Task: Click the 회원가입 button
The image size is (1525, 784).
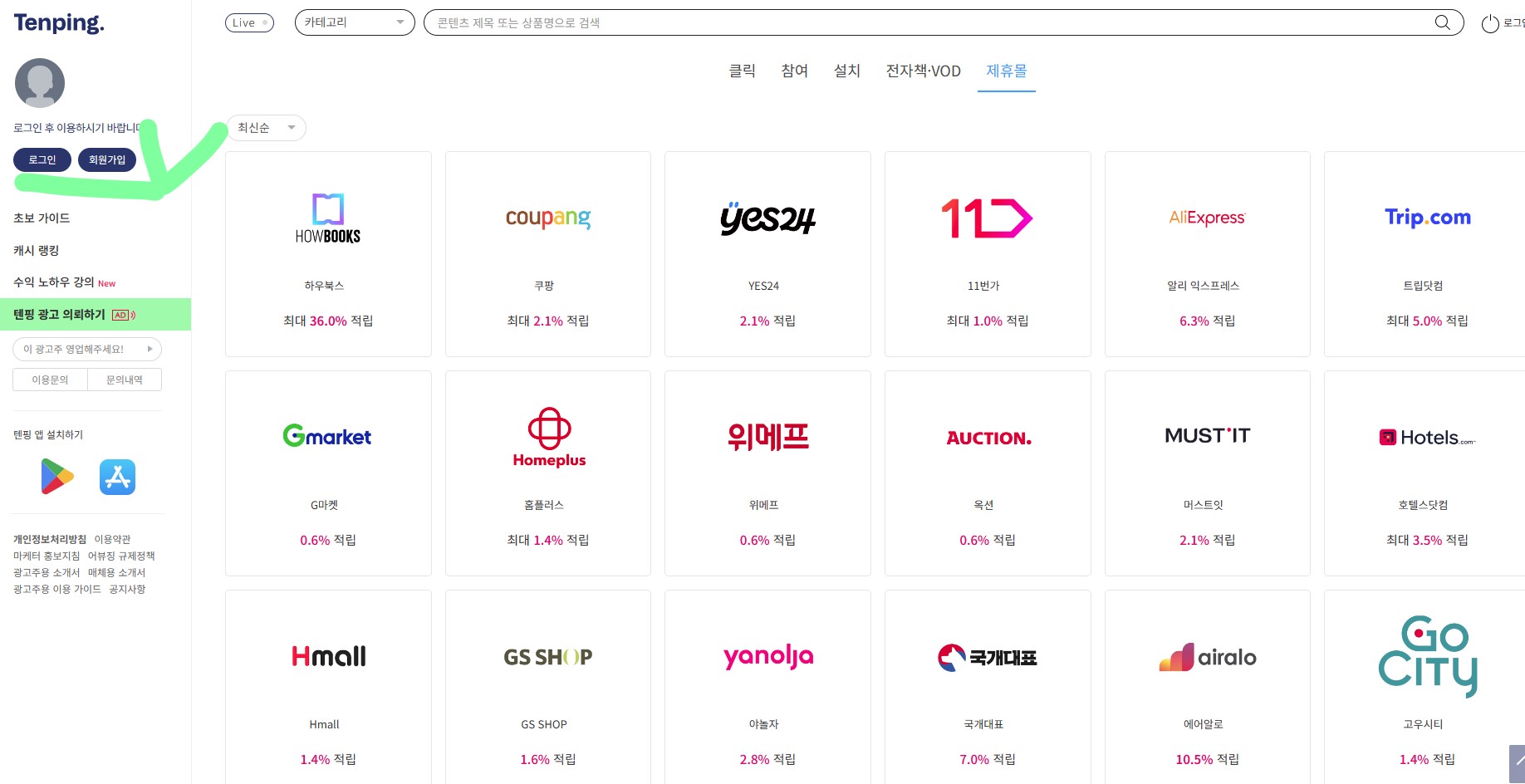Action: click(x=107, y=159)
